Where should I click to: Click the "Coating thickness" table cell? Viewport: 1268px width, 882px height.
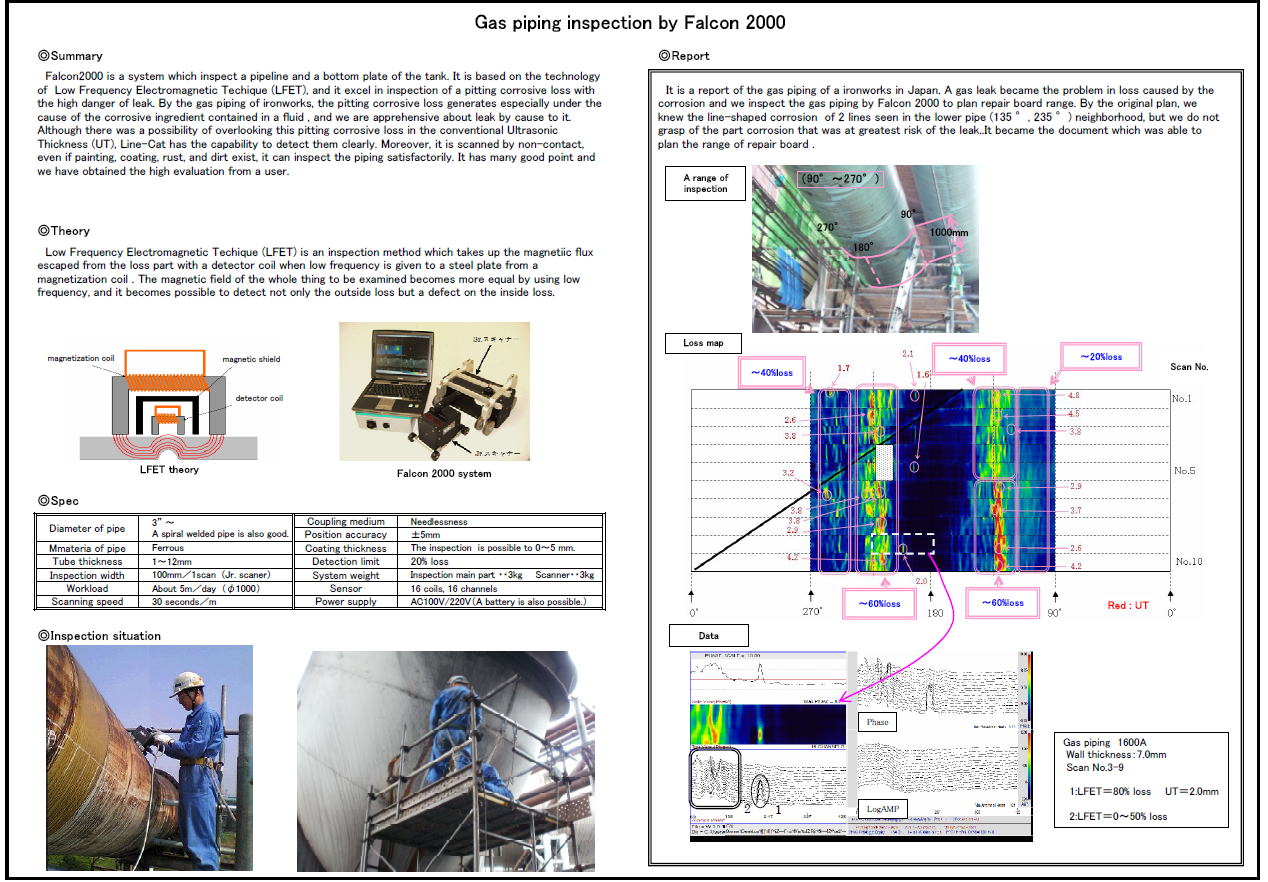click(x=345, y=548)
